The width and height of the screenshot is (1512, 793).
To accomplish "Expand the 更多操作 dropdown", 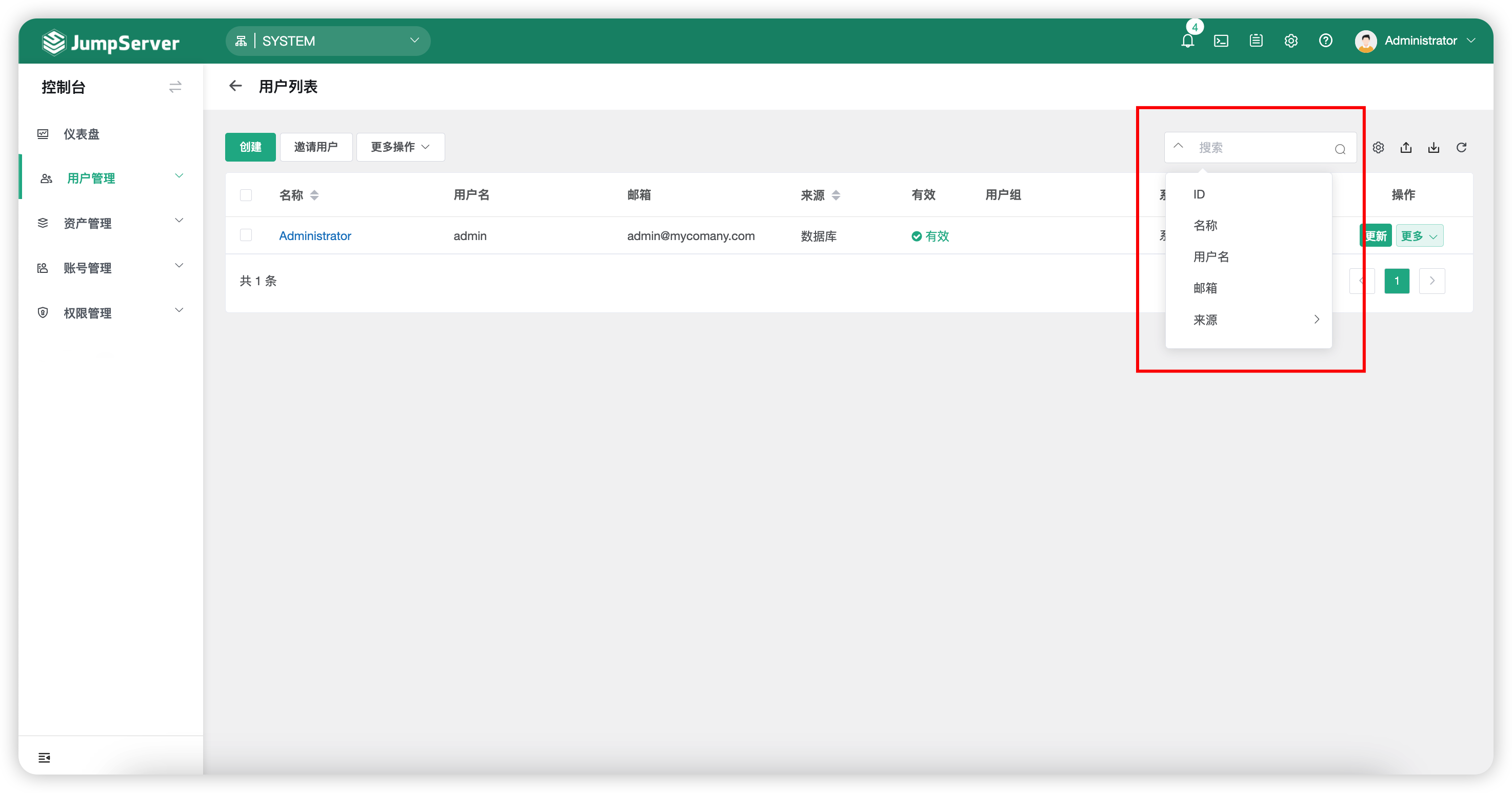I will (400, 147).
